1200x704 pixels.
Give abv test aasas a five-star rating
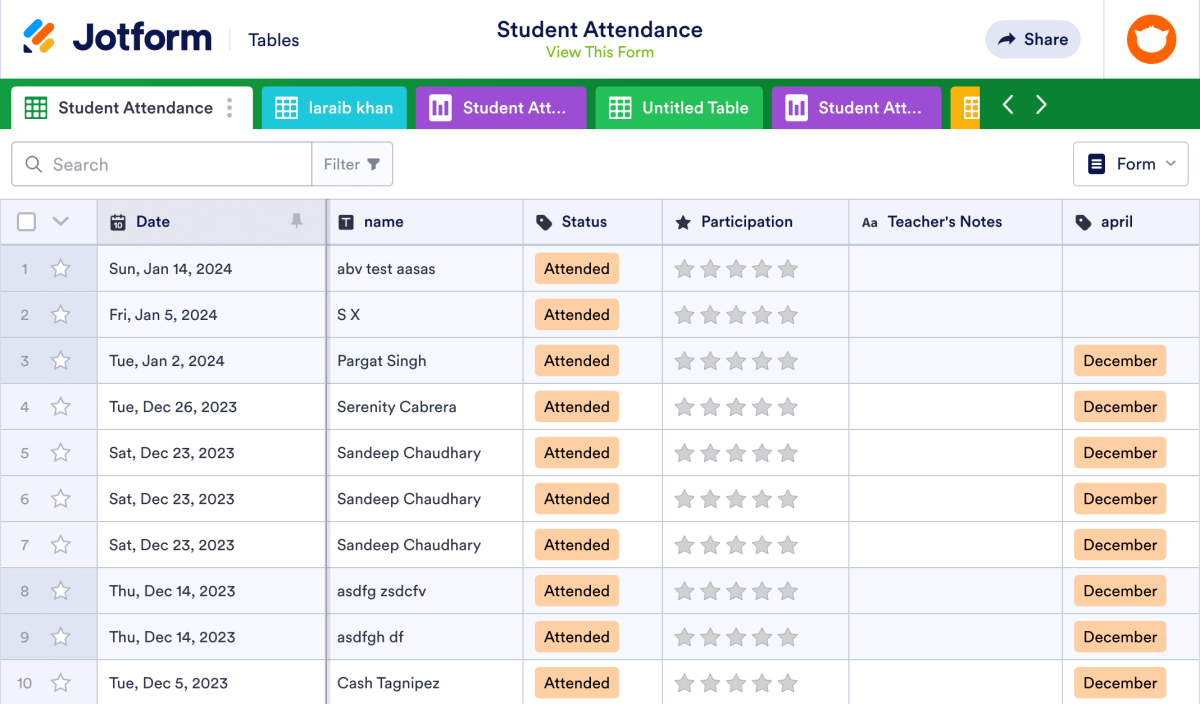pyautogui.click(x=788, y=268)
